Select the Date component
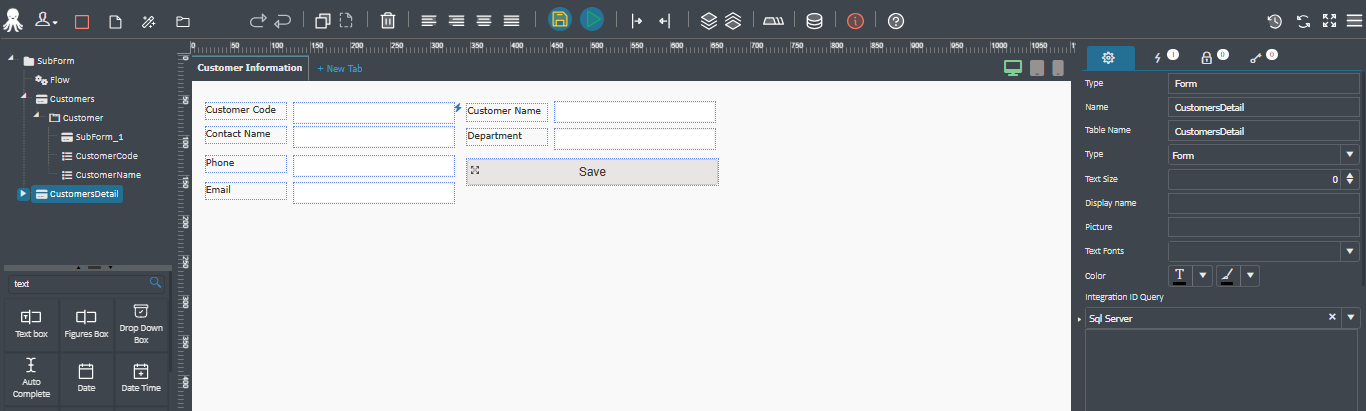Image resolution: width=1366 pixels, height=411 pixels. coord(86,378)
